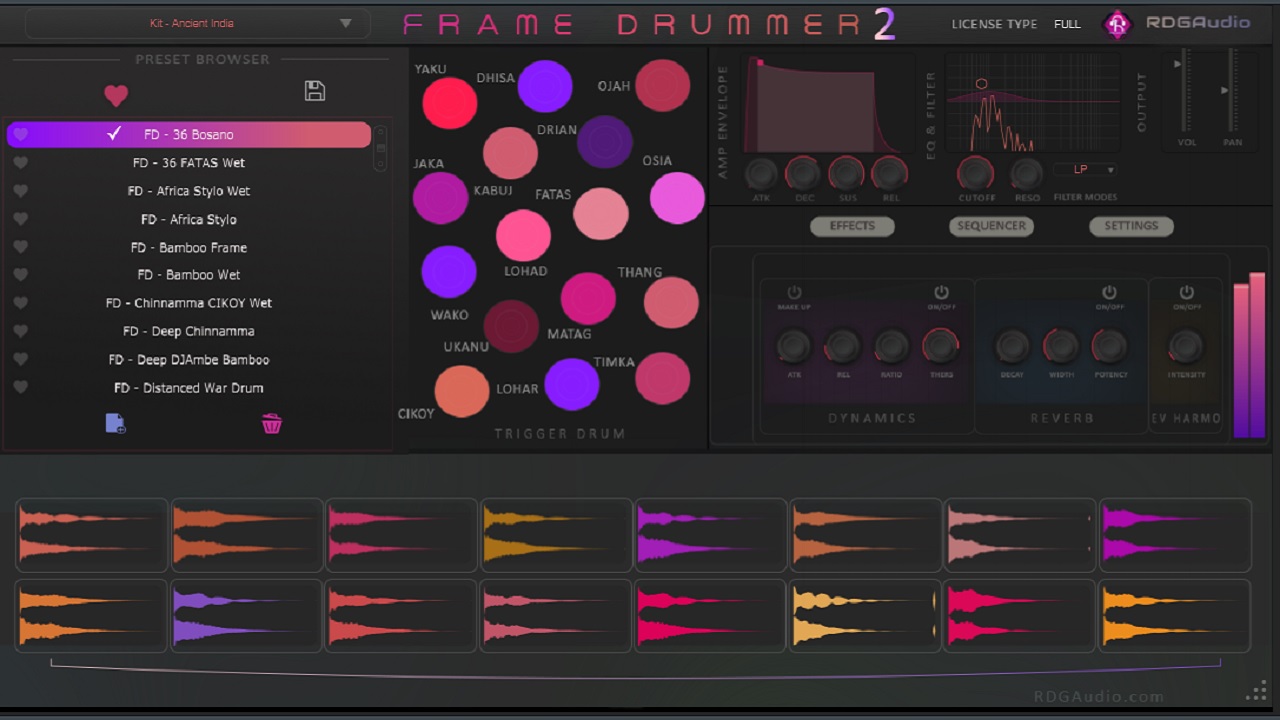This screenshot has width=1280, height=720.
Task: Select the purple waveform in the bottom row
Action: (247, 615)
